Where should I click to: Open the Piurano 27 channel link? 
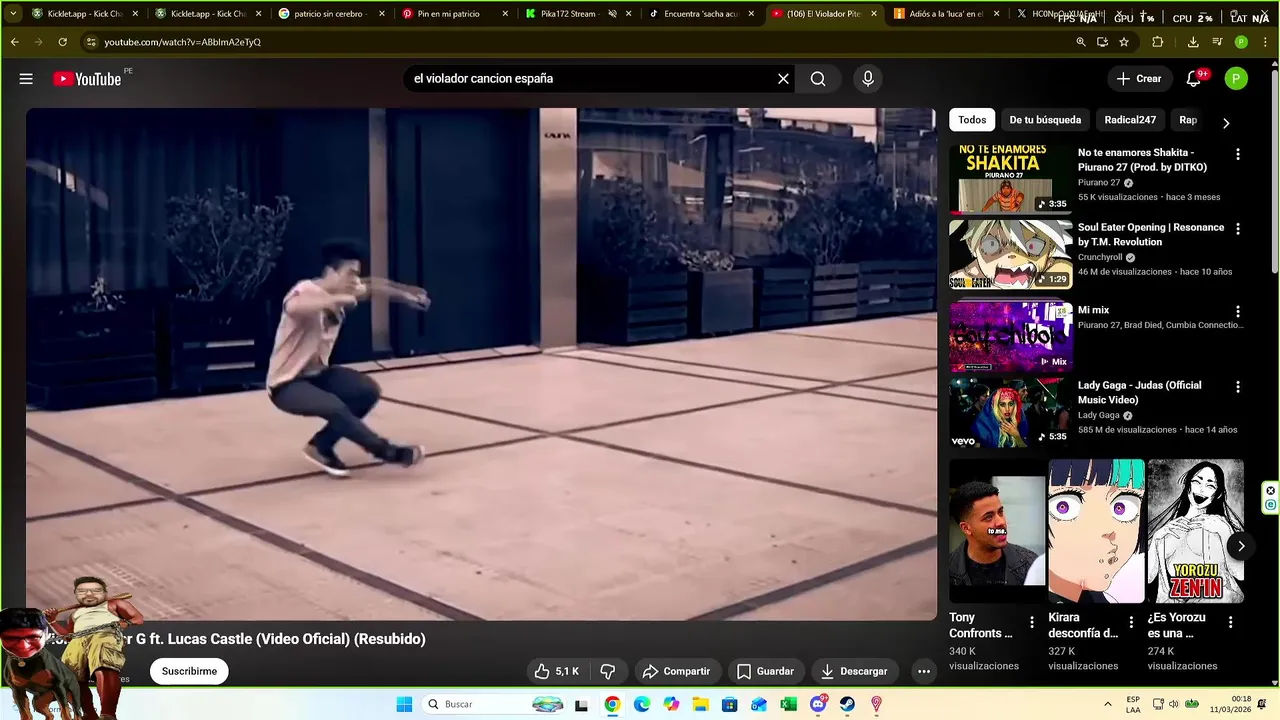click(x=1099, y=183)
